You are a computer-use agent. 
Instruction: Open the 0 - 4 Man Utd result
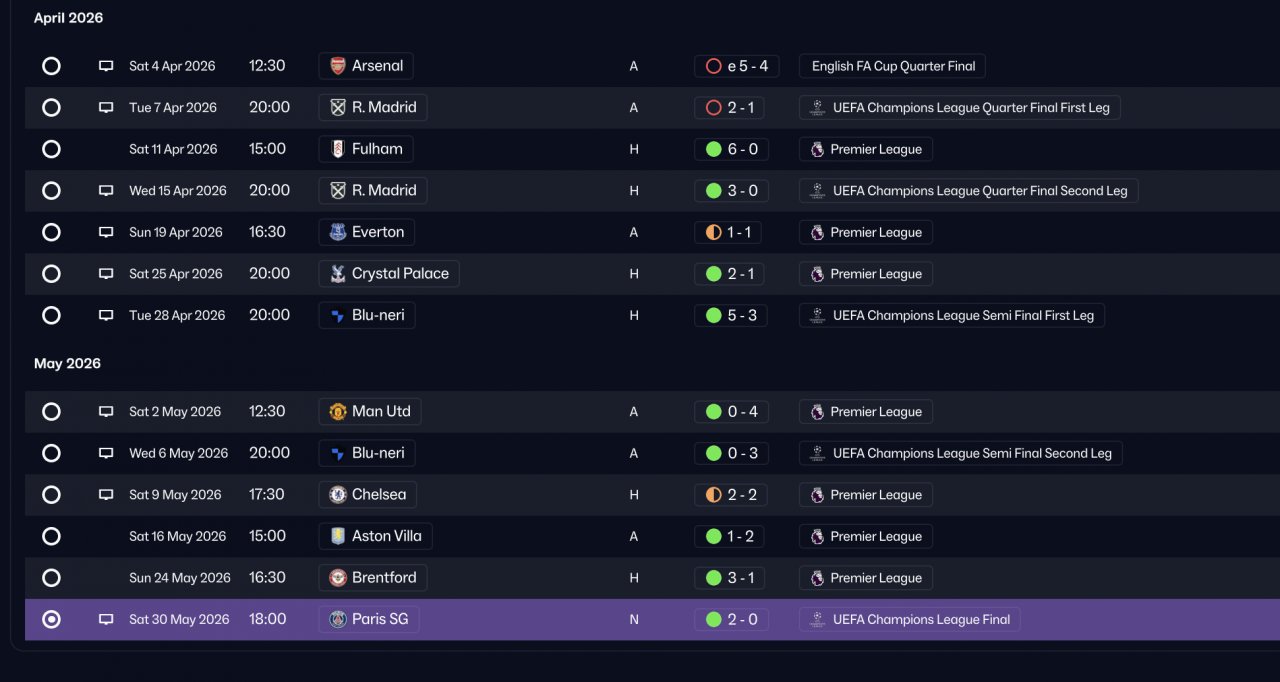[731, 411]
